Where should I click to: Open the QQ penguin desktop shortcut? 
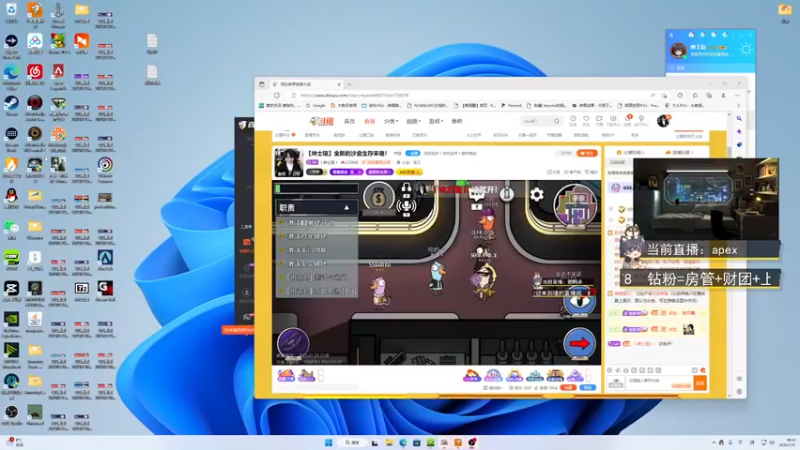click(11, 198)
